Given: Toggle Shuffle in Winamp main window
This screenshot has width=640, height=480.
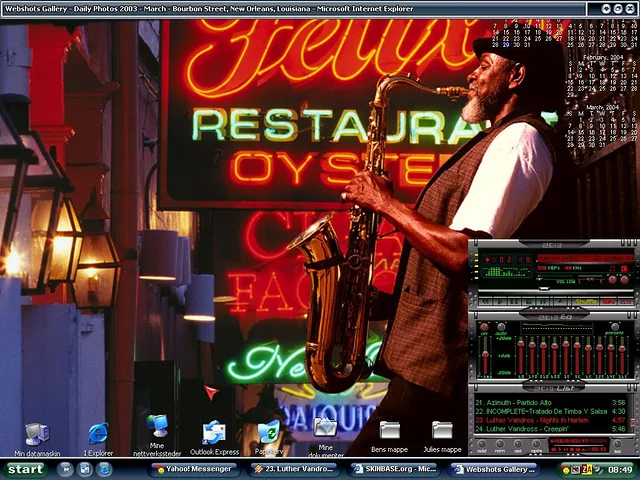Looking at the screenshot, I should [586, 302].
